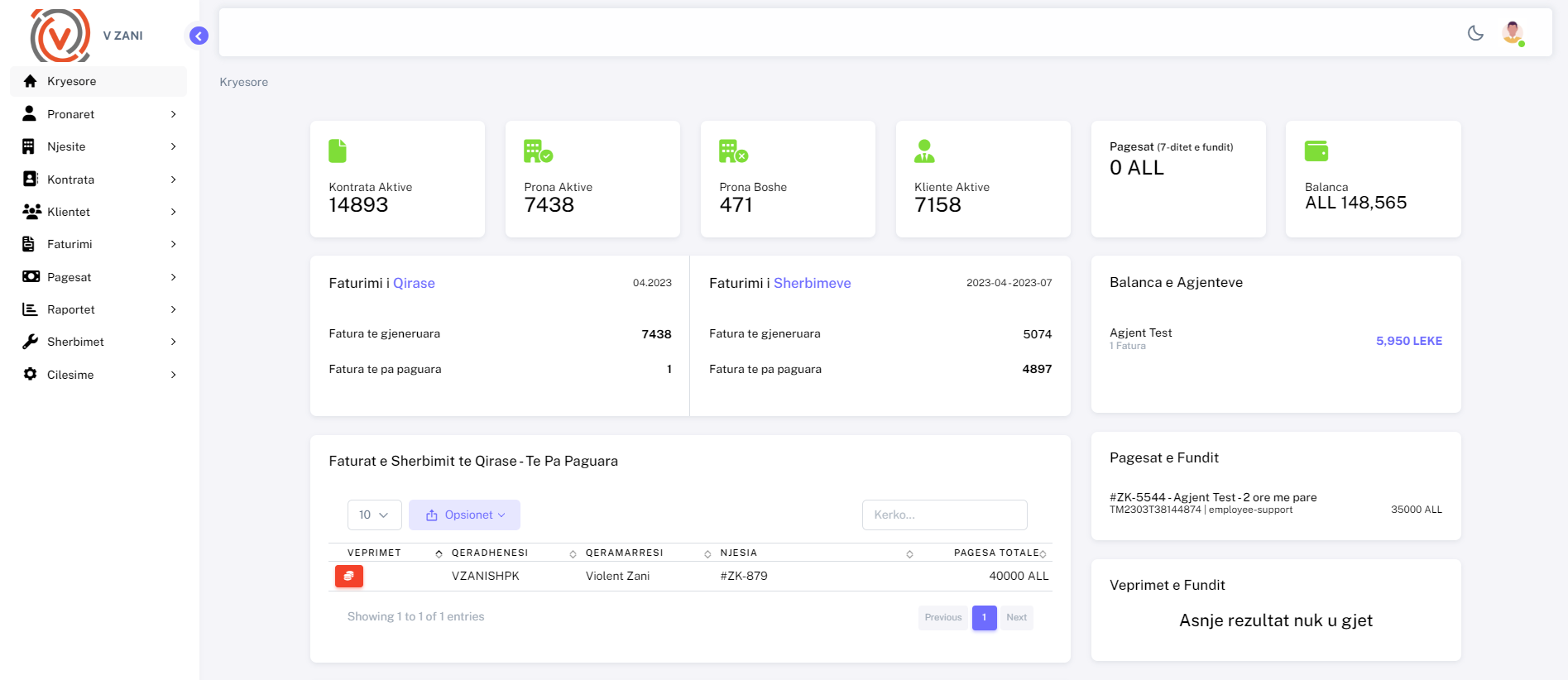Open the Opsionet dropdown
1568x680 pixels.
[464, 515]
